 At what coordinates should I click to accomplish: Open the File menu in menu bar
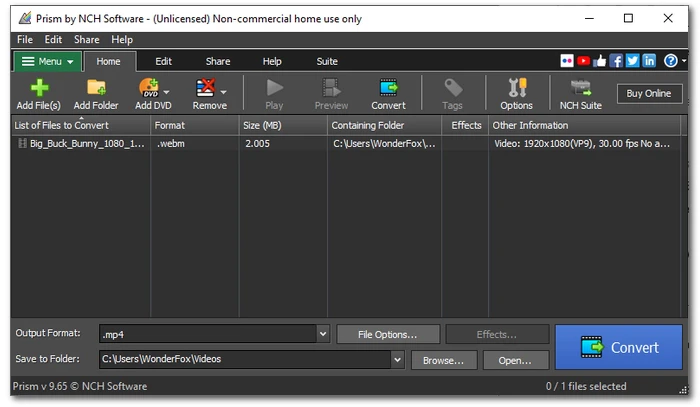pos(25,40)
